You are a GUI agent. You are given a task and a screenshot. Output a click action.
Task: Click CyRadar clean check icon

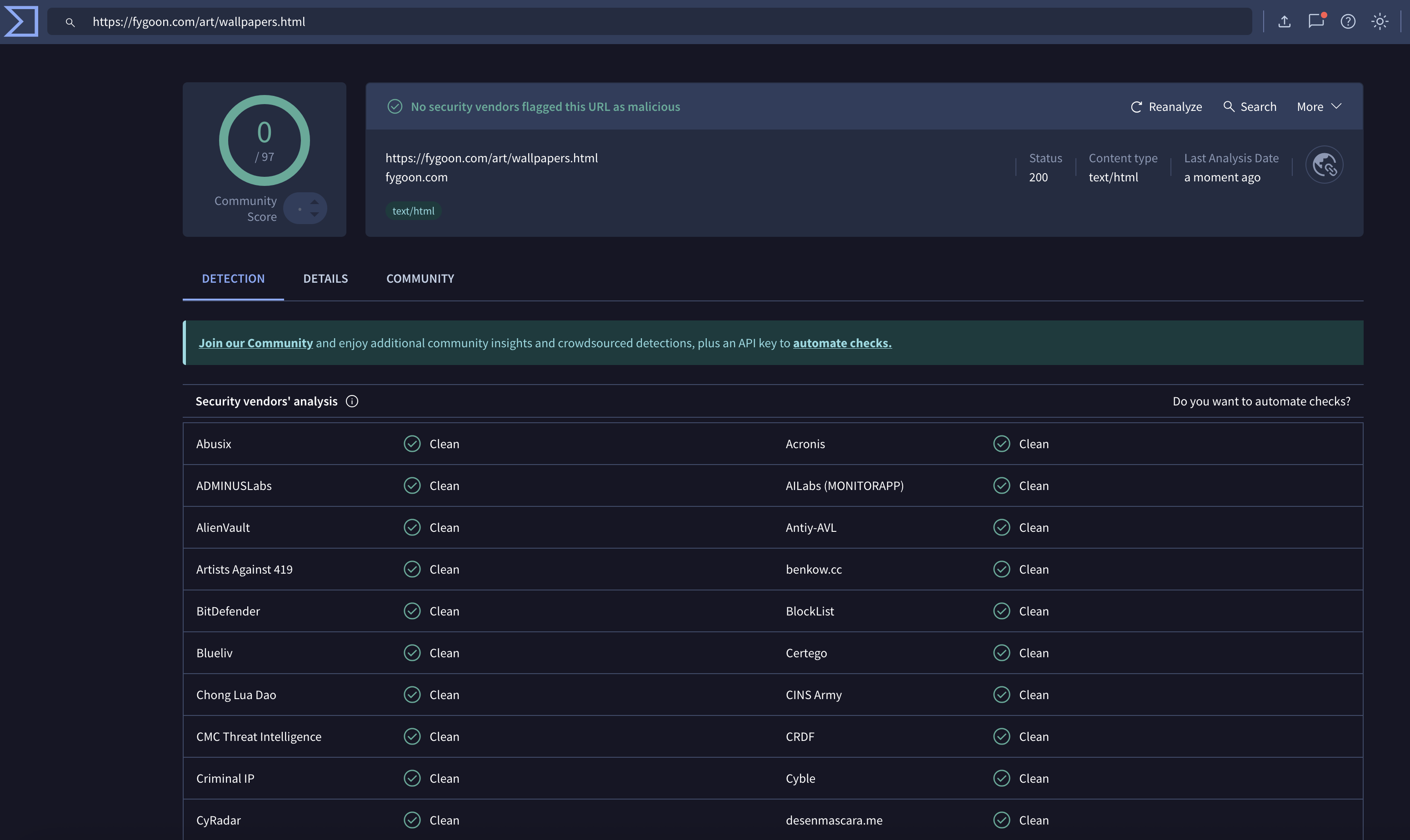412,820
